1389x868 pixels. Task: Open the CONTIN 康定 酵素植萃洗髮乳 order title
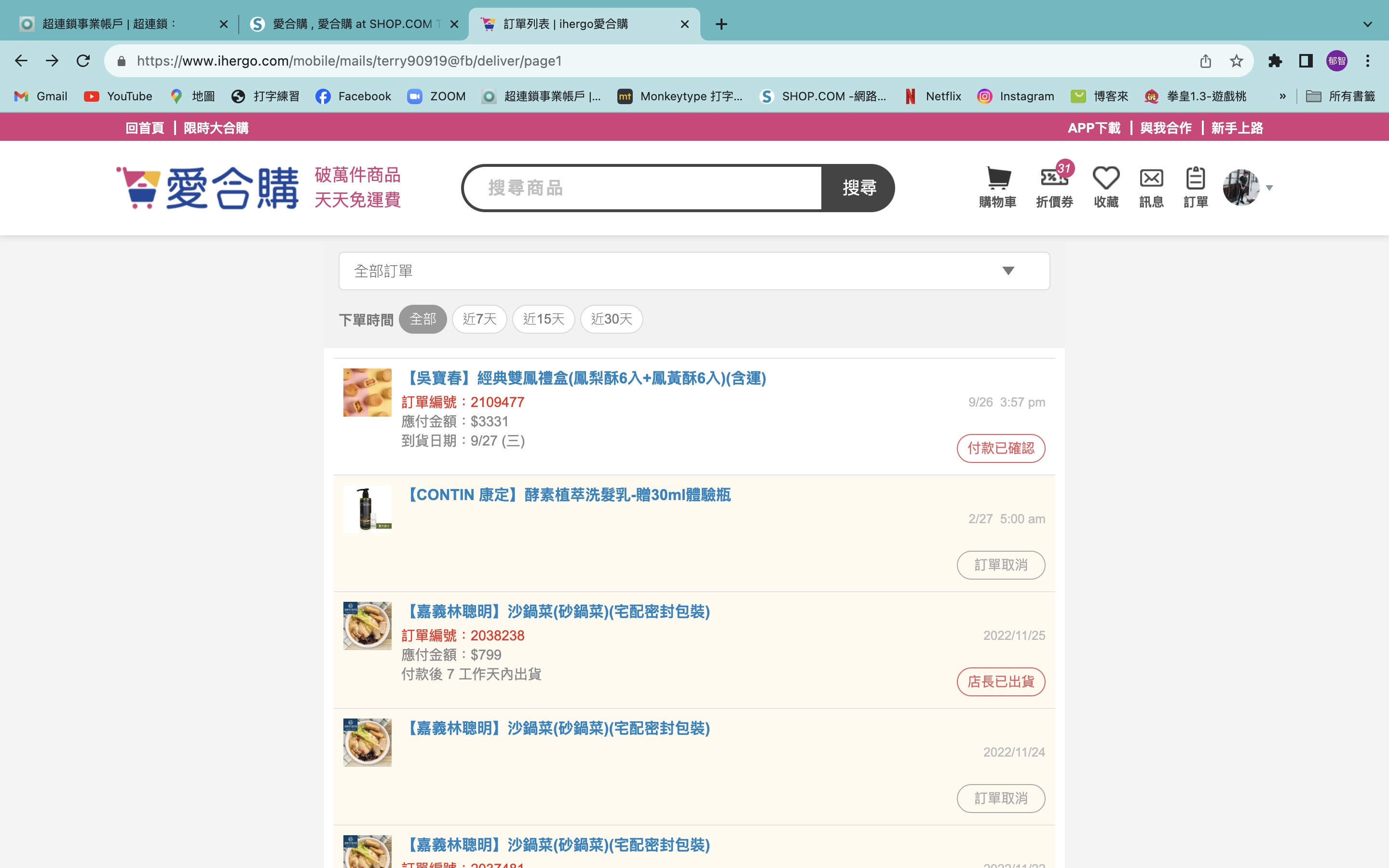point(567,495)
